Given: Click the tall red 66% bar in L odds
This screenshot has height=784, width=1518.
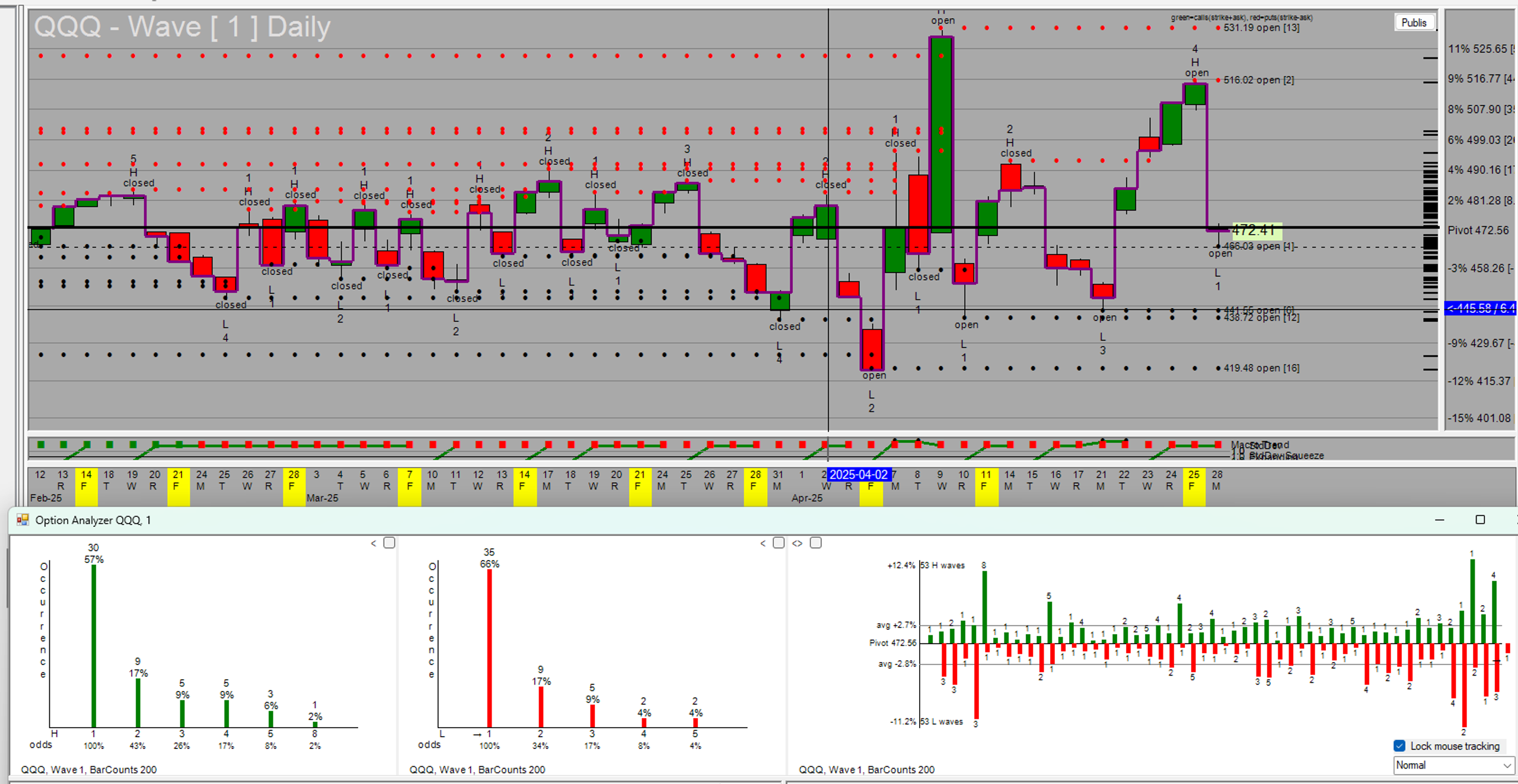Looking at the screenshot, I should point(489,648).
